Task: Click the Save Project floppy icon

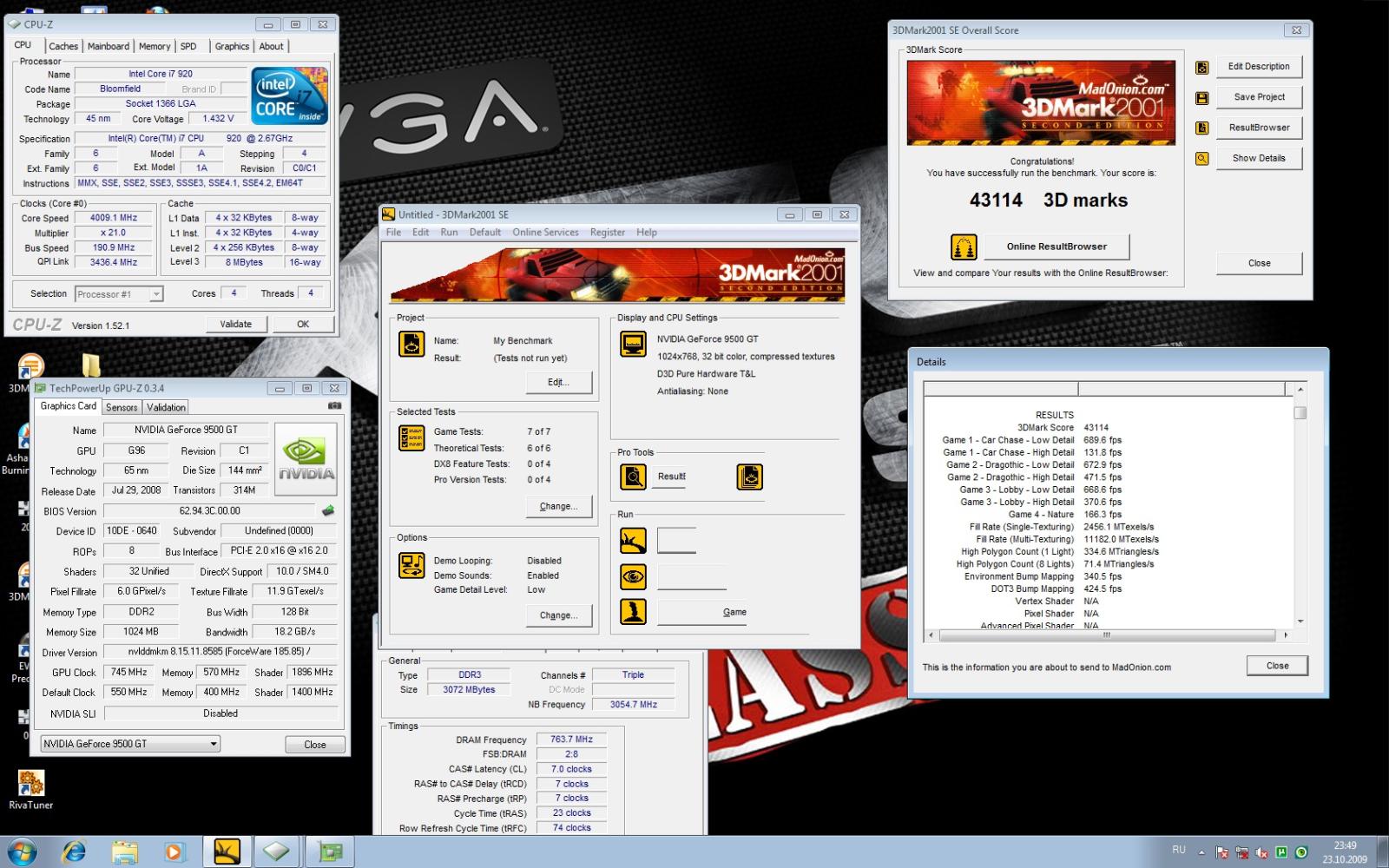Action: coord(1202,98)
